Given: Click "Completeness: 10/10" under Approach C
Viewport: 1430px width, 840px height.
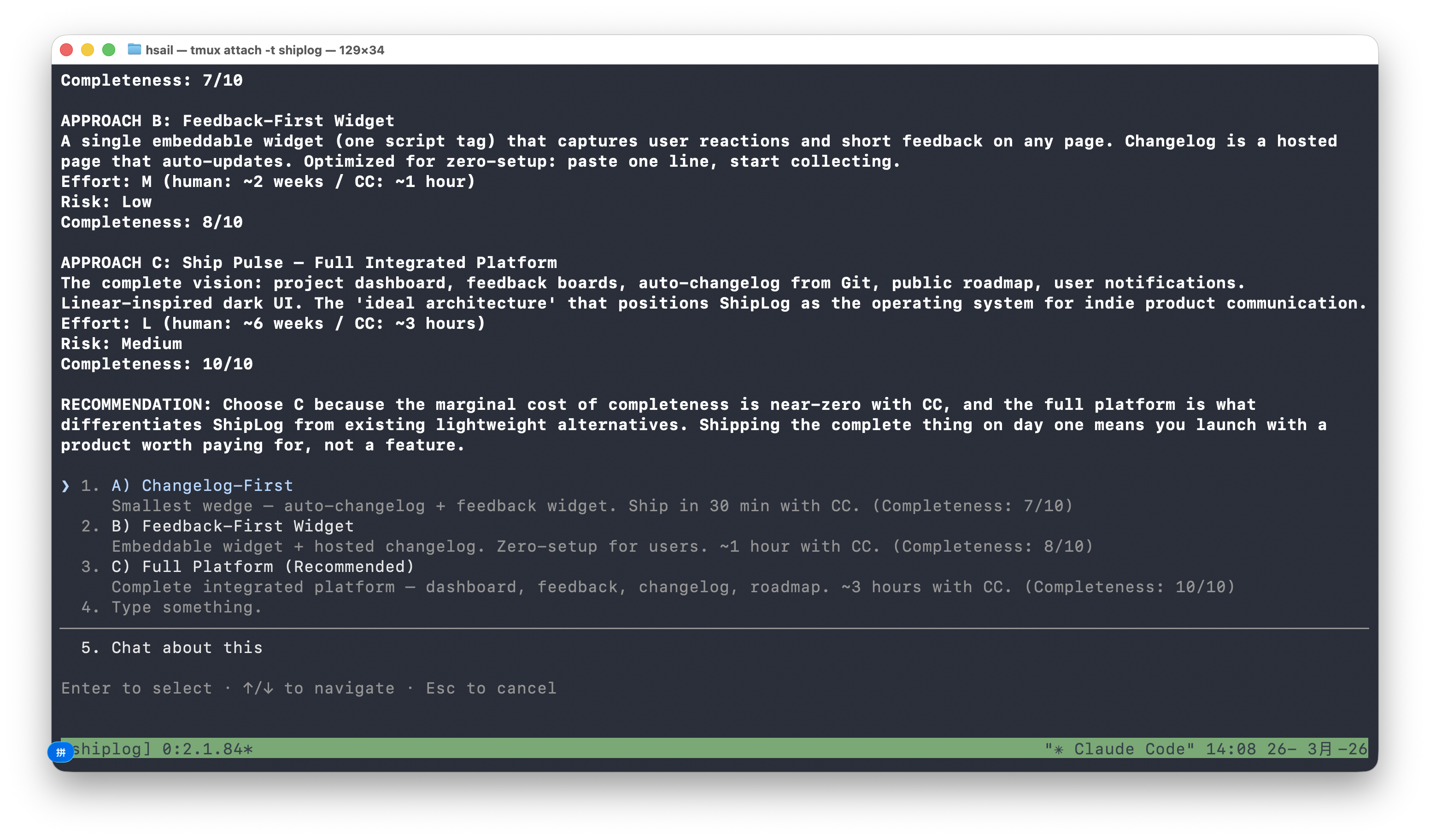Looking at the screenshot, I should point(157,364).
